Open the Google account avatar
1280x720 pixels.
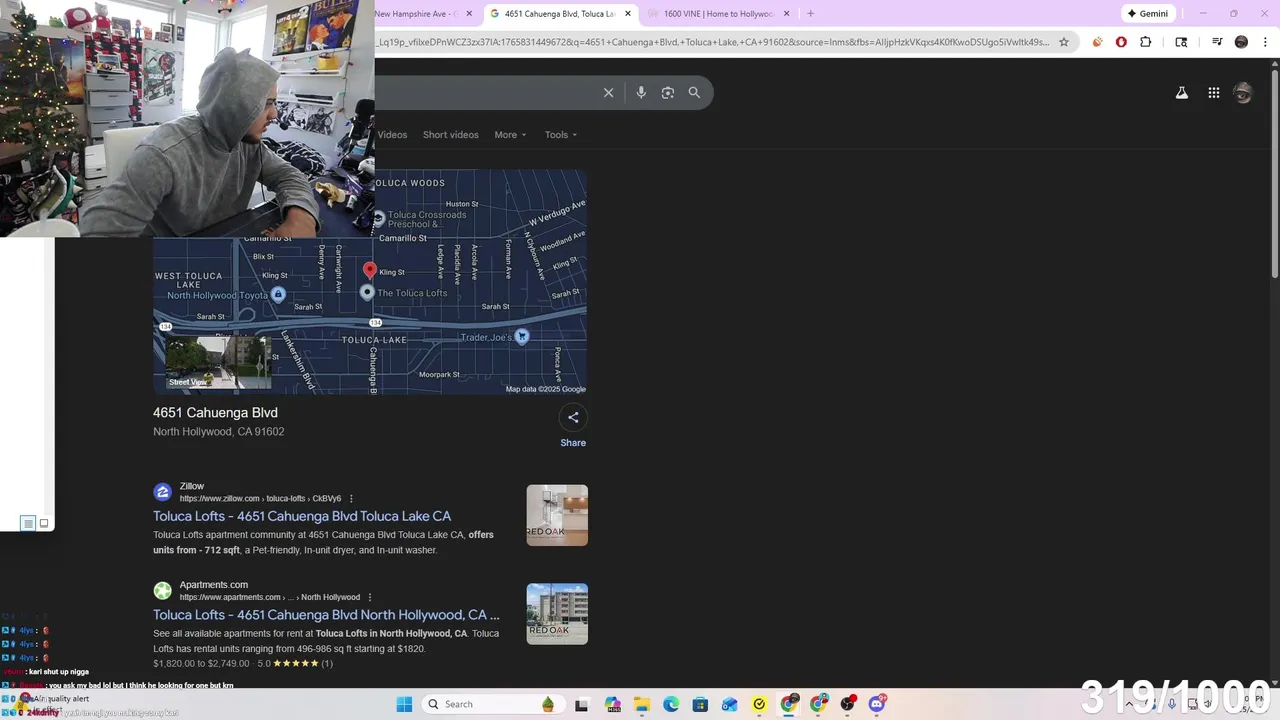[1243, 93]
